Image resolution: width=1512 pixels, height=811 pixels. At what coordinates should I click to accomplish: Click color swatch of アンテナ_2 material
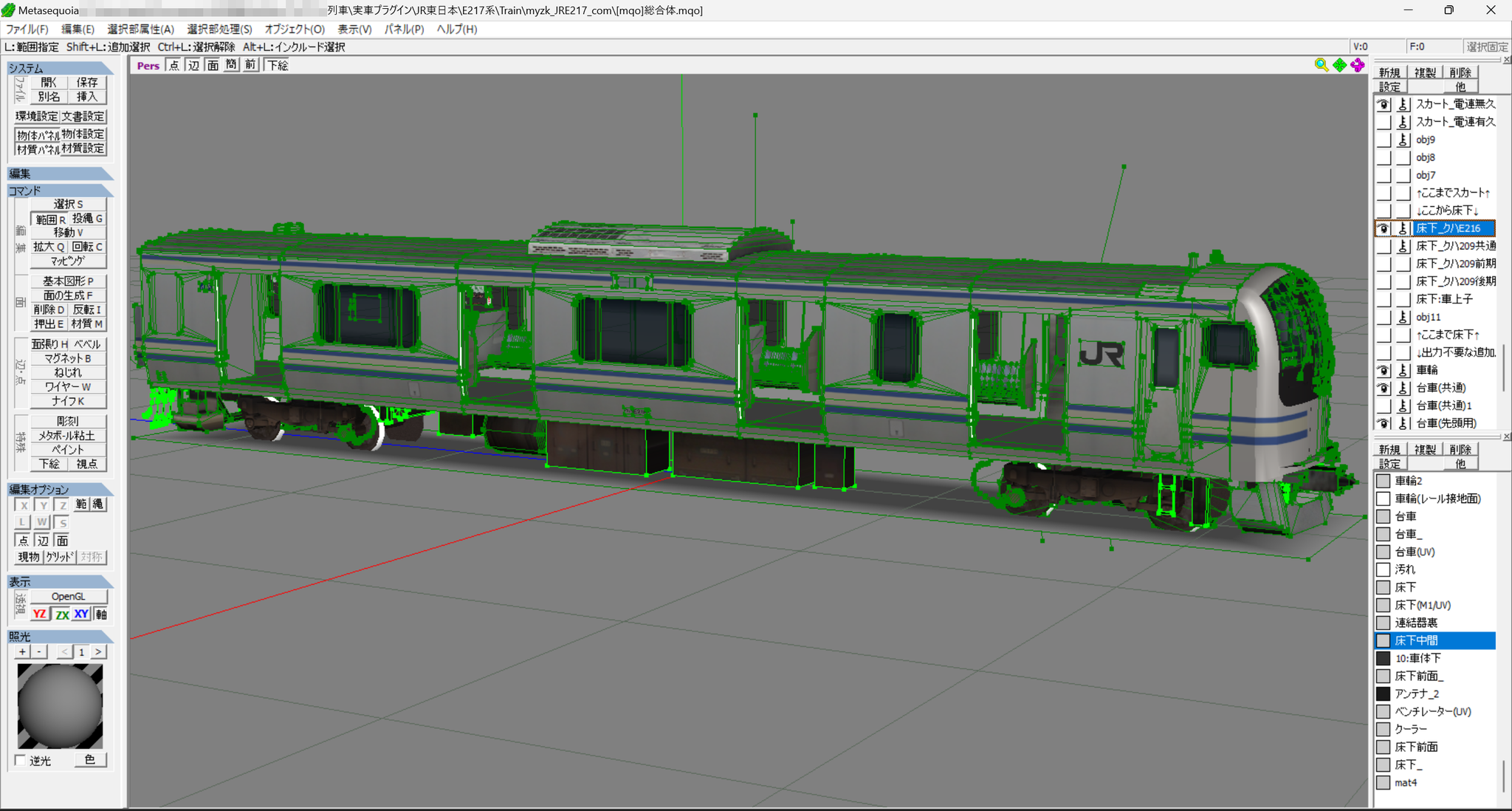tap(1384, 694)
